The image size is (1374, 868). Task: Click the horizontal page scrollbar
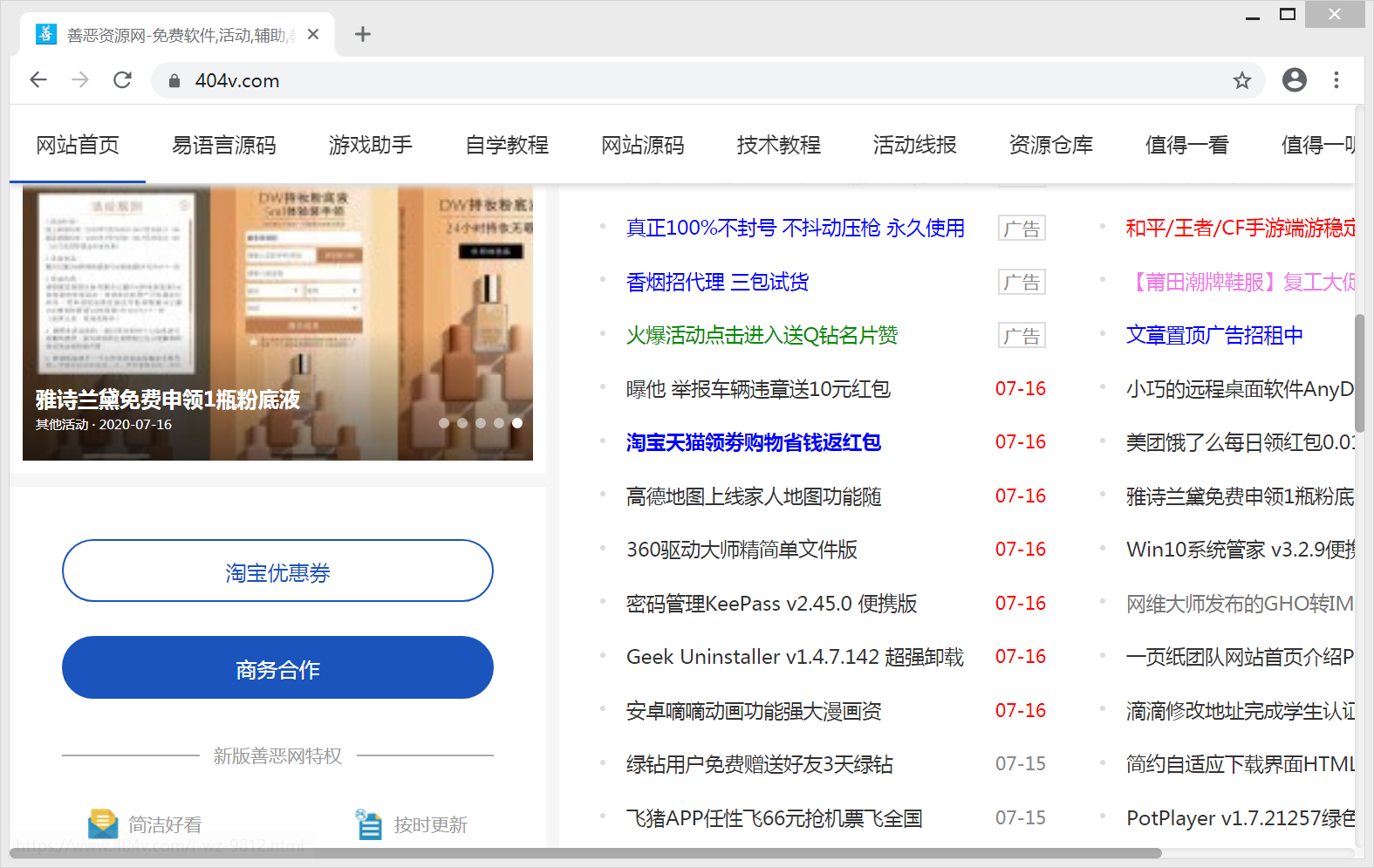[x=584, y=853]
